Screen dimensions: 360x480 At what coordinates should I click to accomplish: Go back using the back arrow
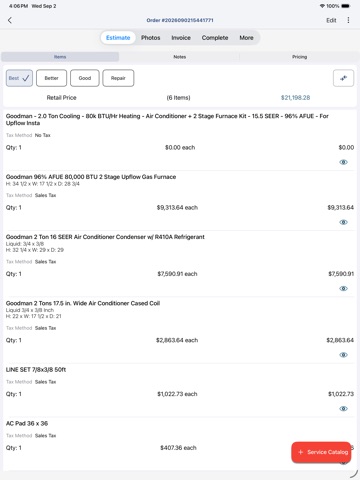tap(10, 20)
